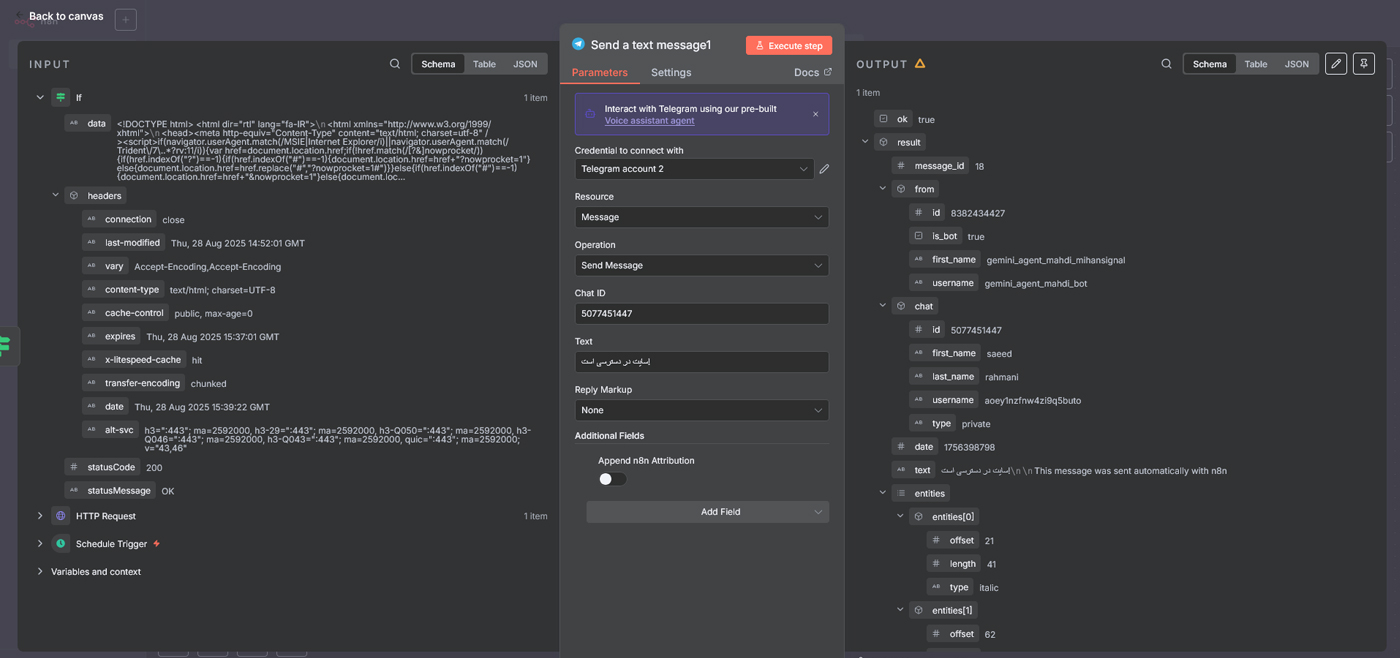
Task: Click the plus icon beside Back to canvas
Action: [x=126, y=20]
